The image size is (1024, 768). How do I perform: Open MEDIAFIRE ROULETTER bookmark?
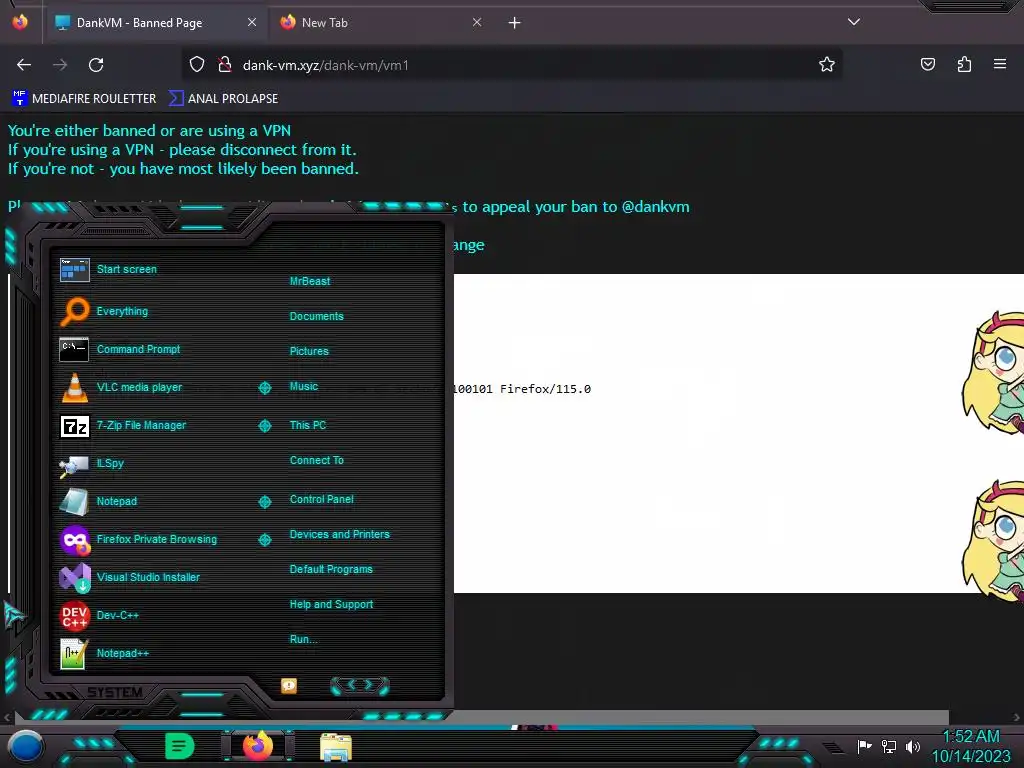click(84, 99)
